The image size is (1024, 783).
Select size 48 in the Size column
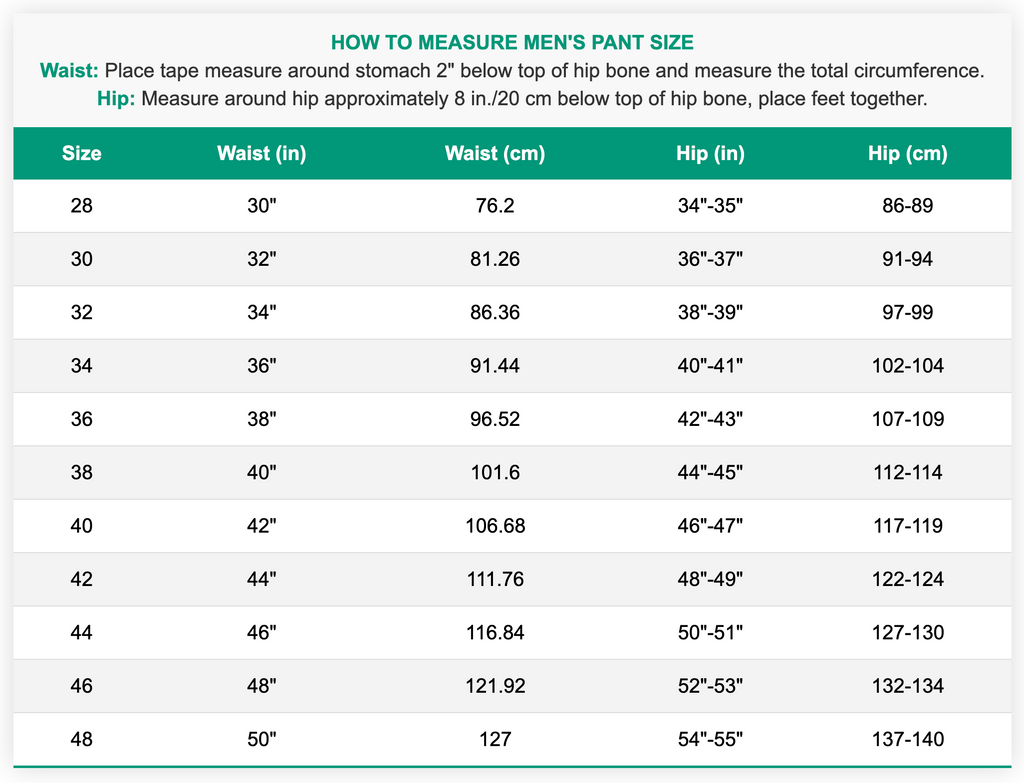pos(82,740)
